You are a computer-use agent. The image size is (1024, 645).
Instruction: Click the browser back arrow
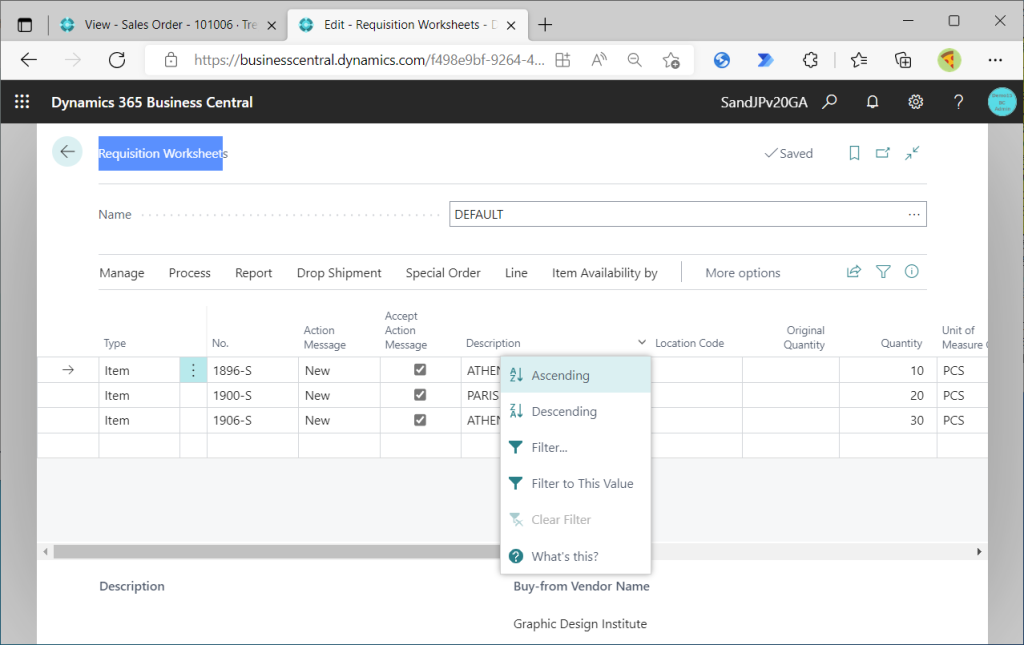click(x=29, y=60)
